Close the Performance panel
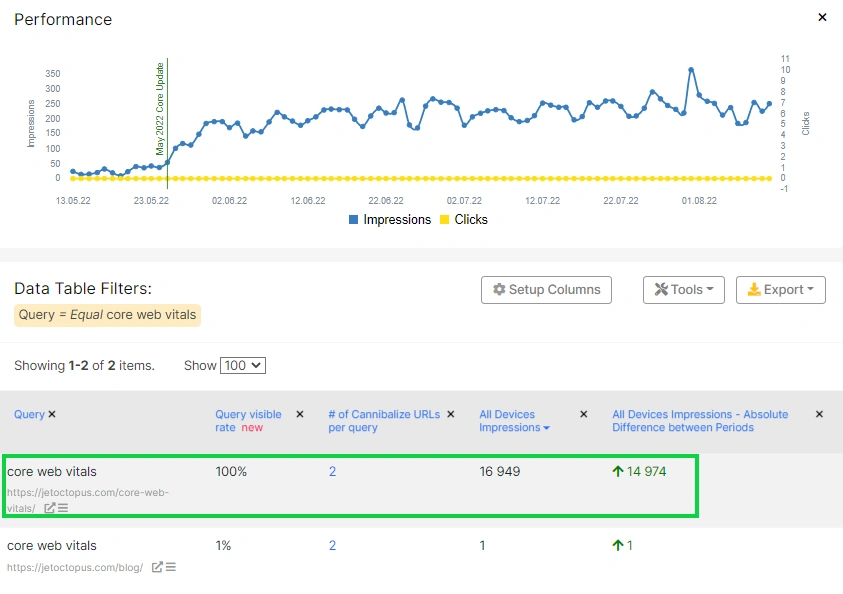 click(x=823, y=18)
